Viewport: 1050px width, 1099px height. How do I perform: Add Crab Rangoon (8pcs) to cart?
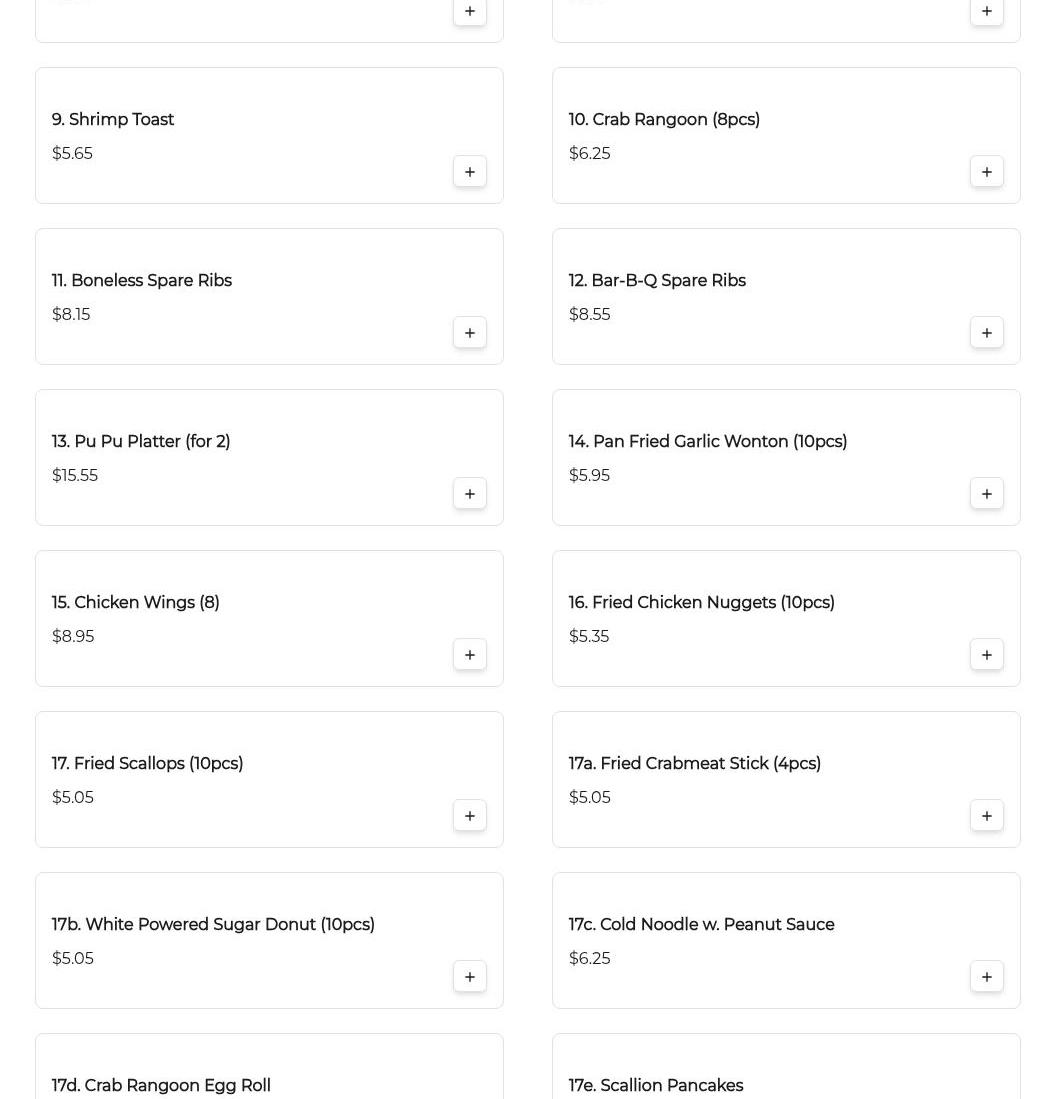point(987,172)
